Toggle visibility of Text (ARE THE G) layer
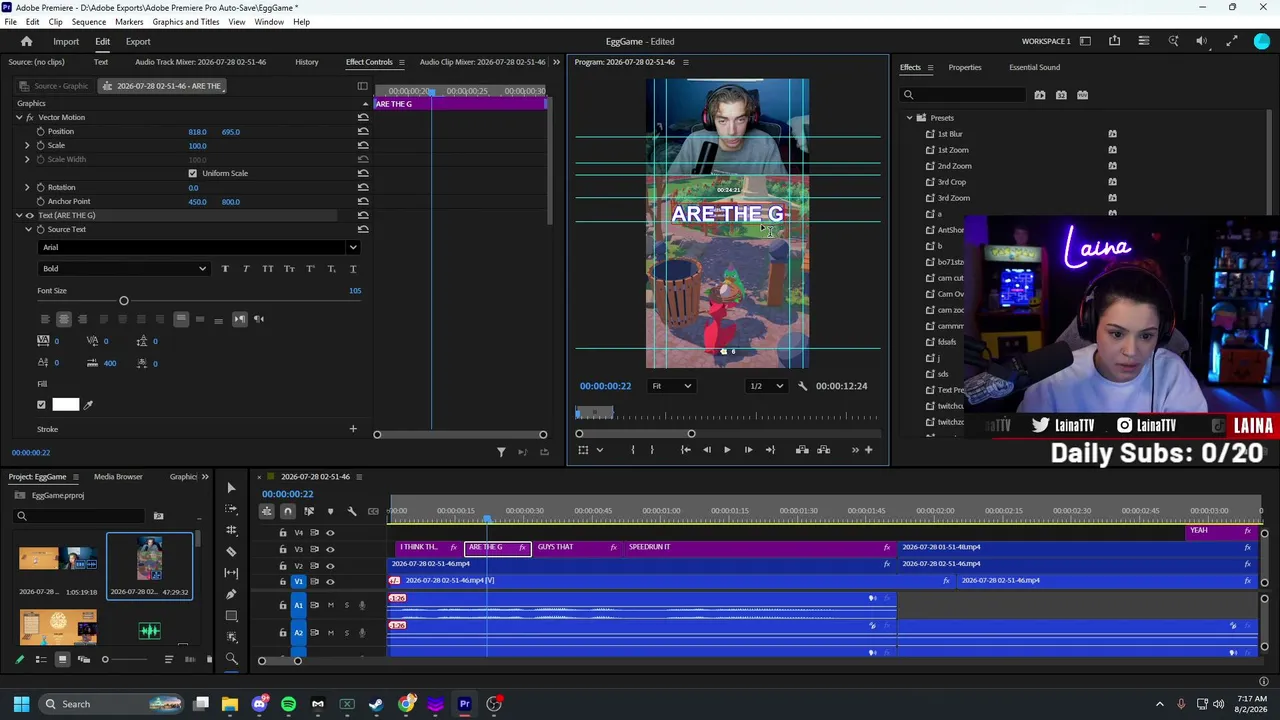 pyautogui.click(x=29, y=215)
